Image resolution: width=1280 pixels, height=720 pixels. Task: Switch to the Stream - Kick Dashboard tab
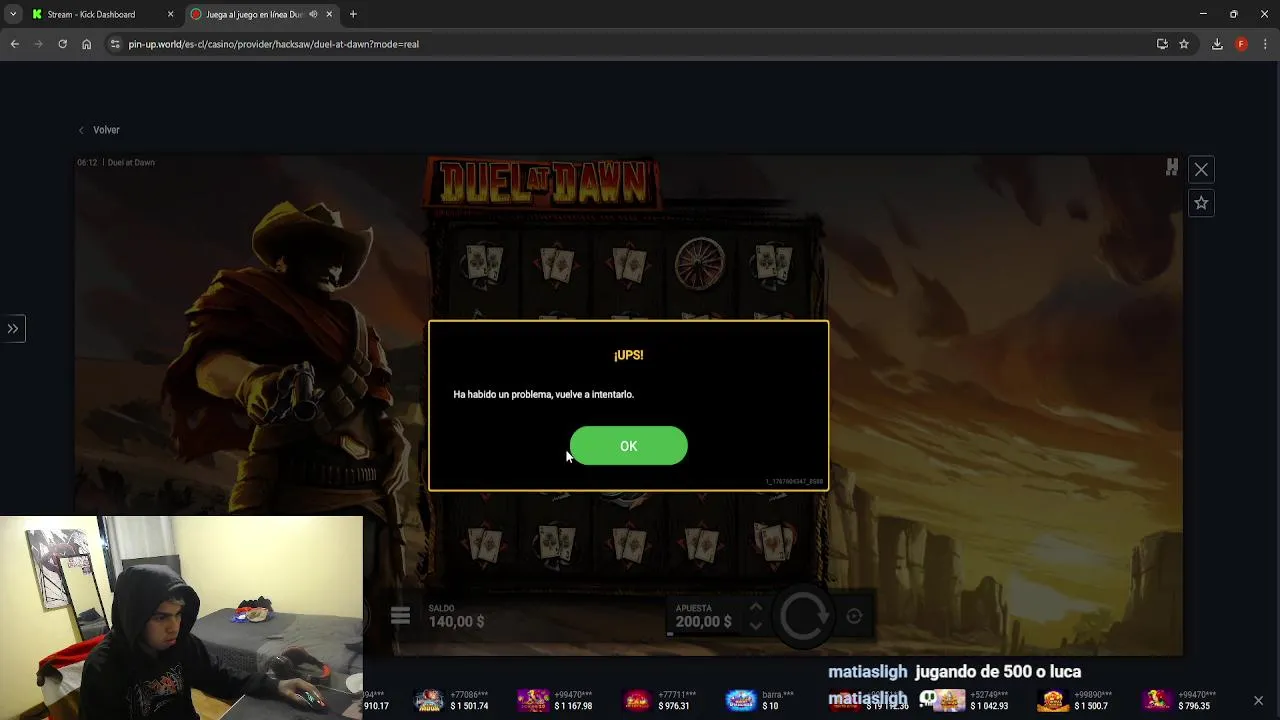pyautogui.click(x=91, y=15)
